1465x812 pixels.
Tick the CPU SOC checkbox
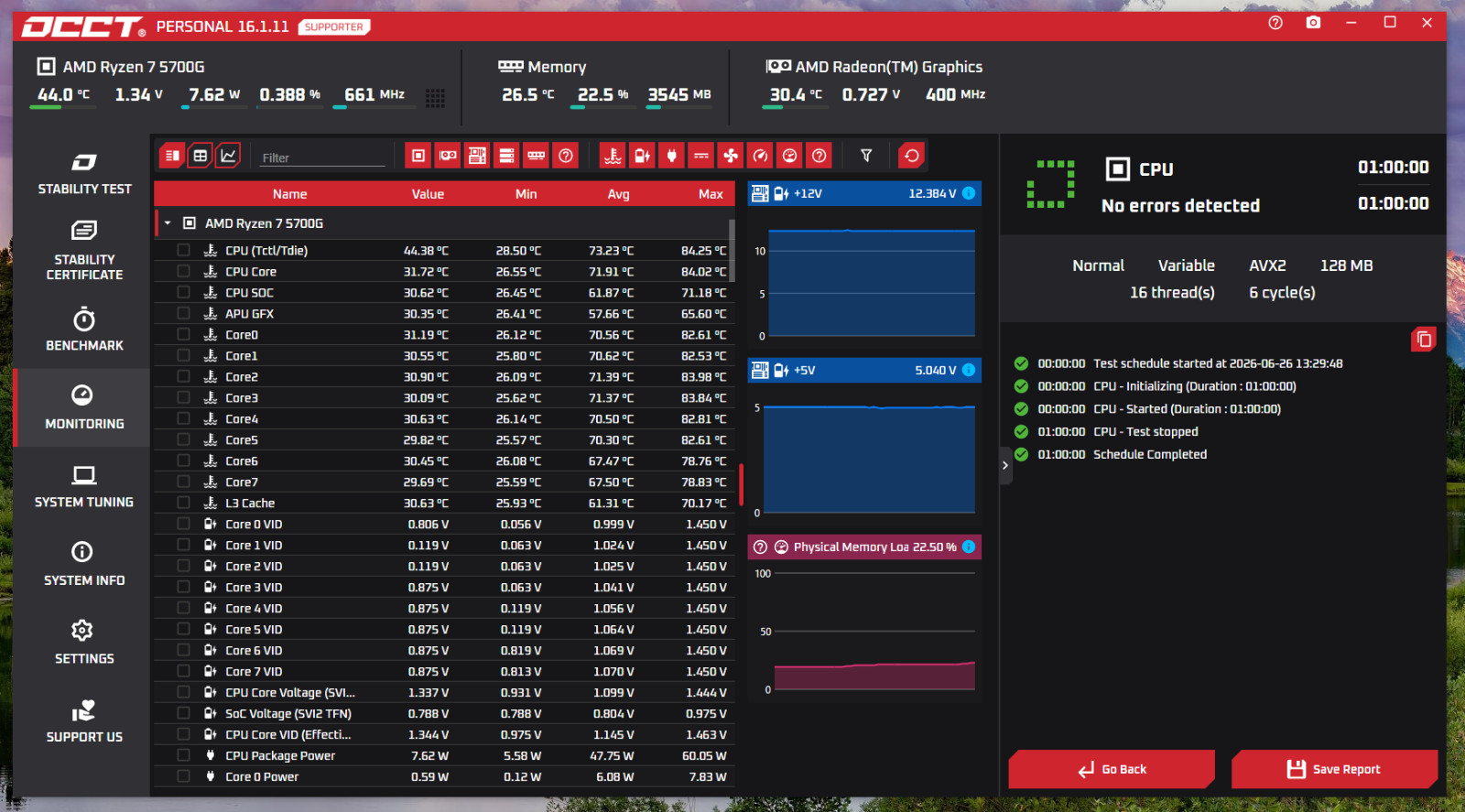[183, 292]
